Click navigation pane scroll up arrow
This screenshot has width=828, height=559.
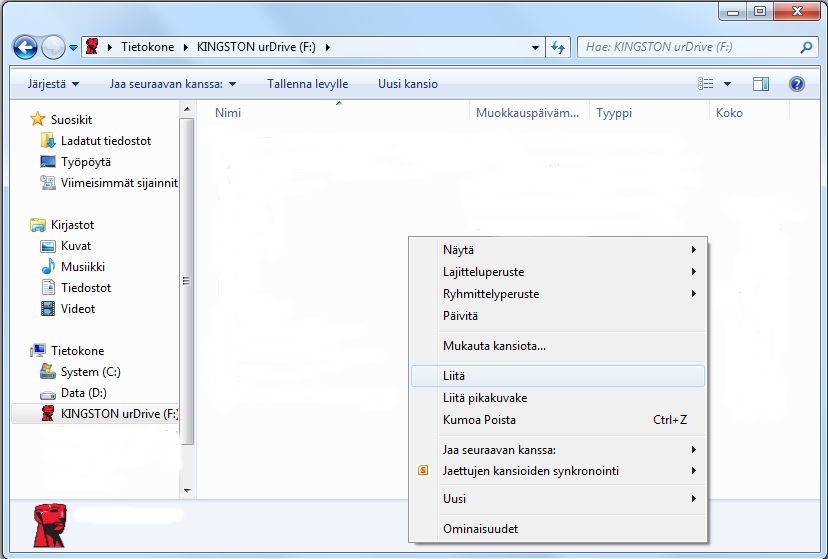click(187, 109)
